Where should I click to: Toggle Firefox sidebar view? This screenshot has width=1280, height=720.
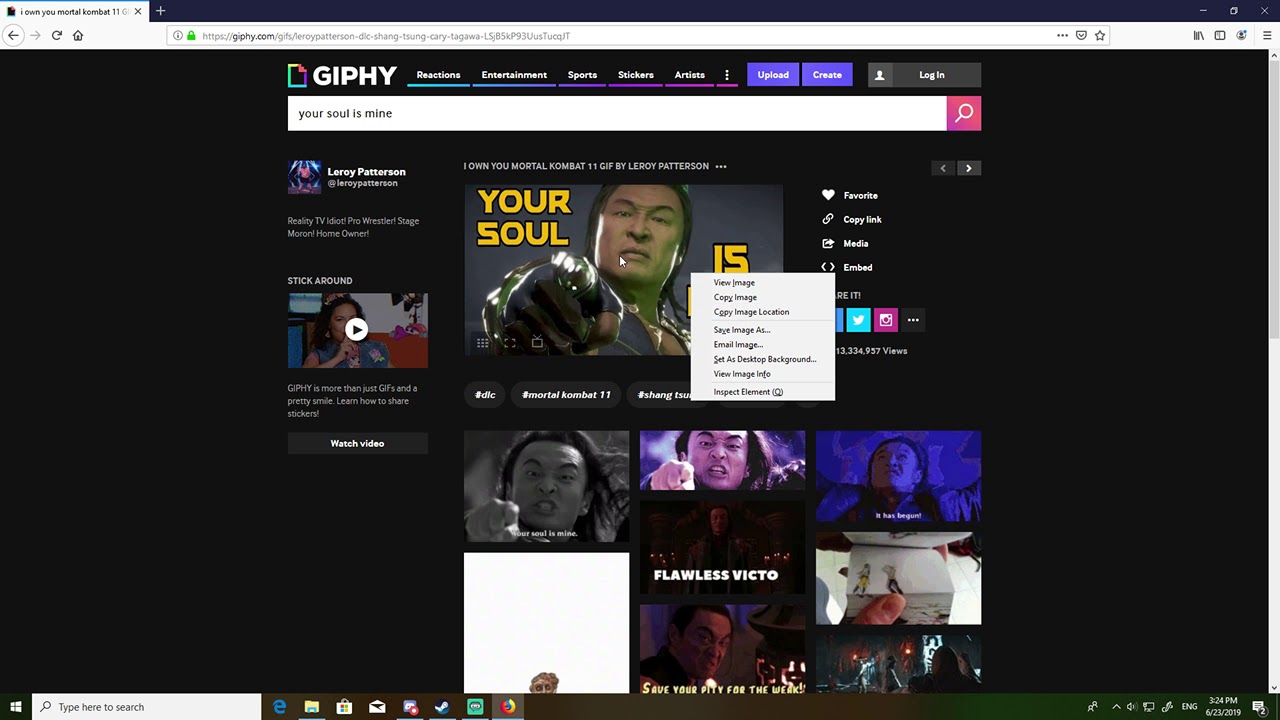[x=1220, y=35]
